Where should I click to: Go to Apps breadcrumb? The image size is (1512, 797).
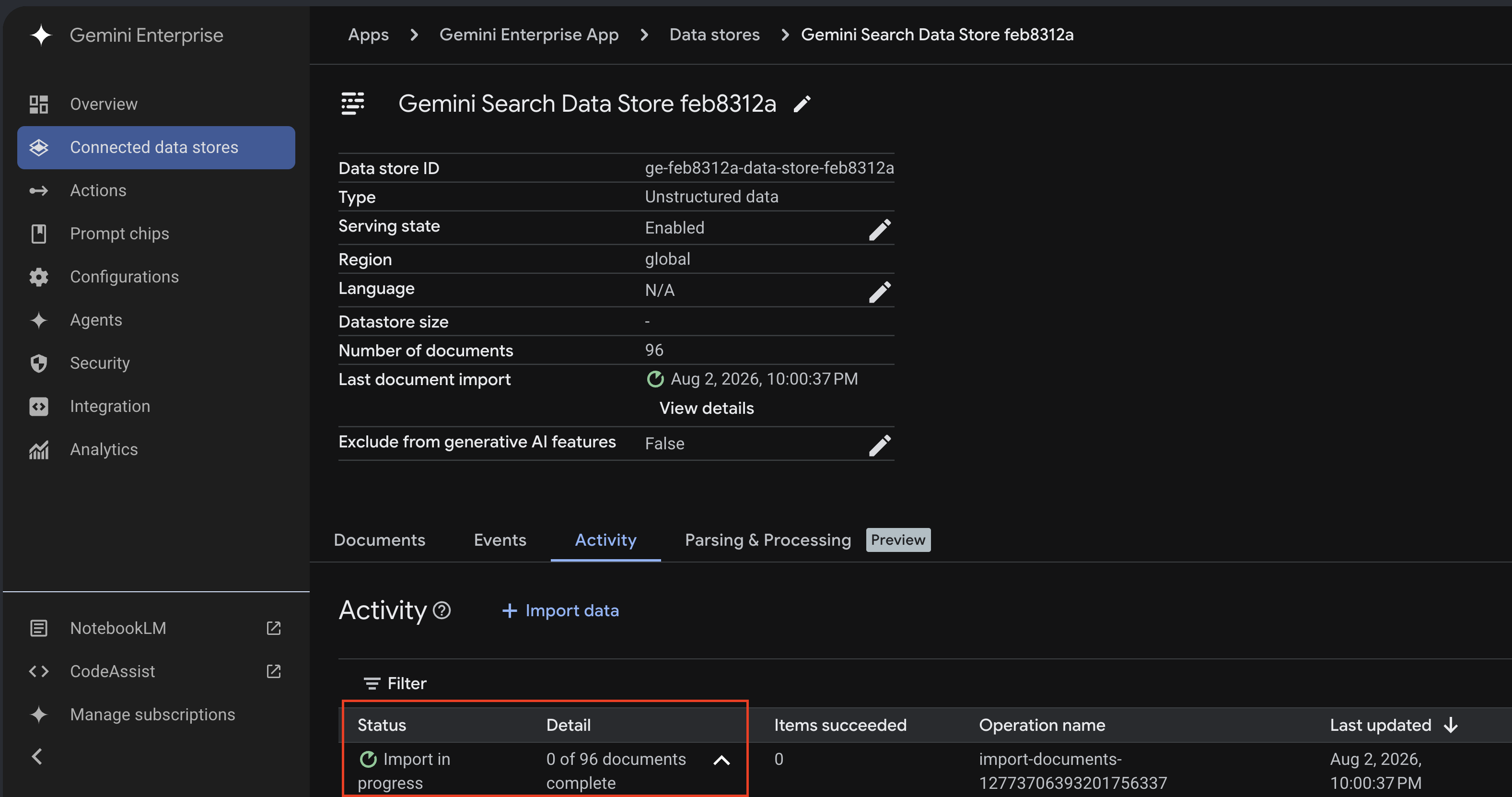coord(368,35)
